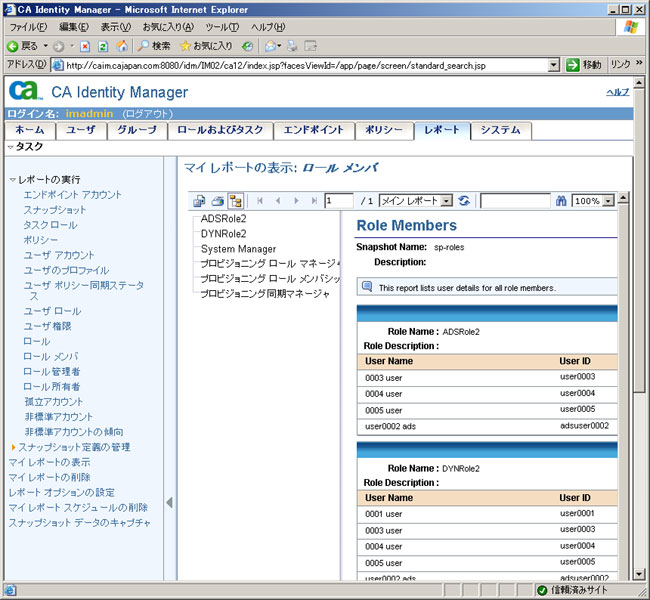This screenshot has width=650, height=600.
Task: Open the ツール(T) menu
Action: 222,27
